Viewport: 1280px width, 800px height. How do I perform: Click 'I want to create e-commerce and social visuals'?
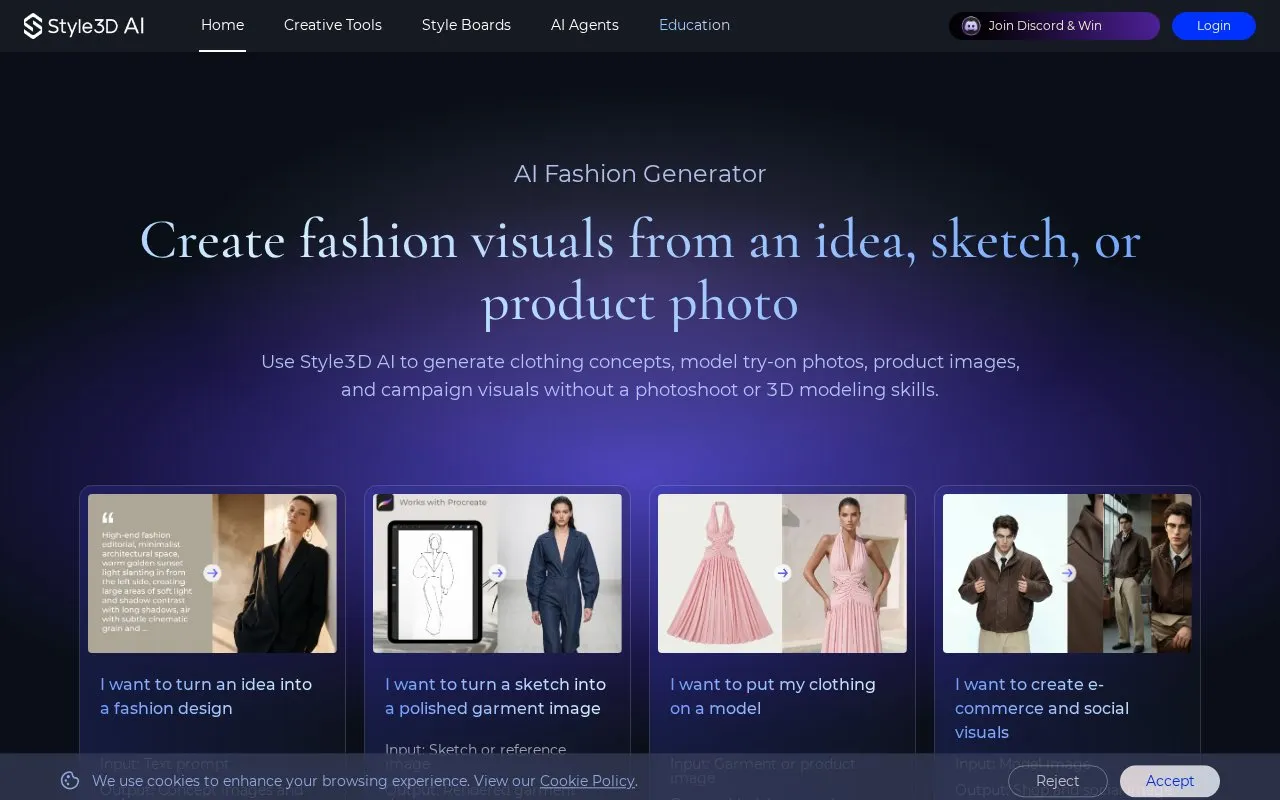pos(1042,708)
